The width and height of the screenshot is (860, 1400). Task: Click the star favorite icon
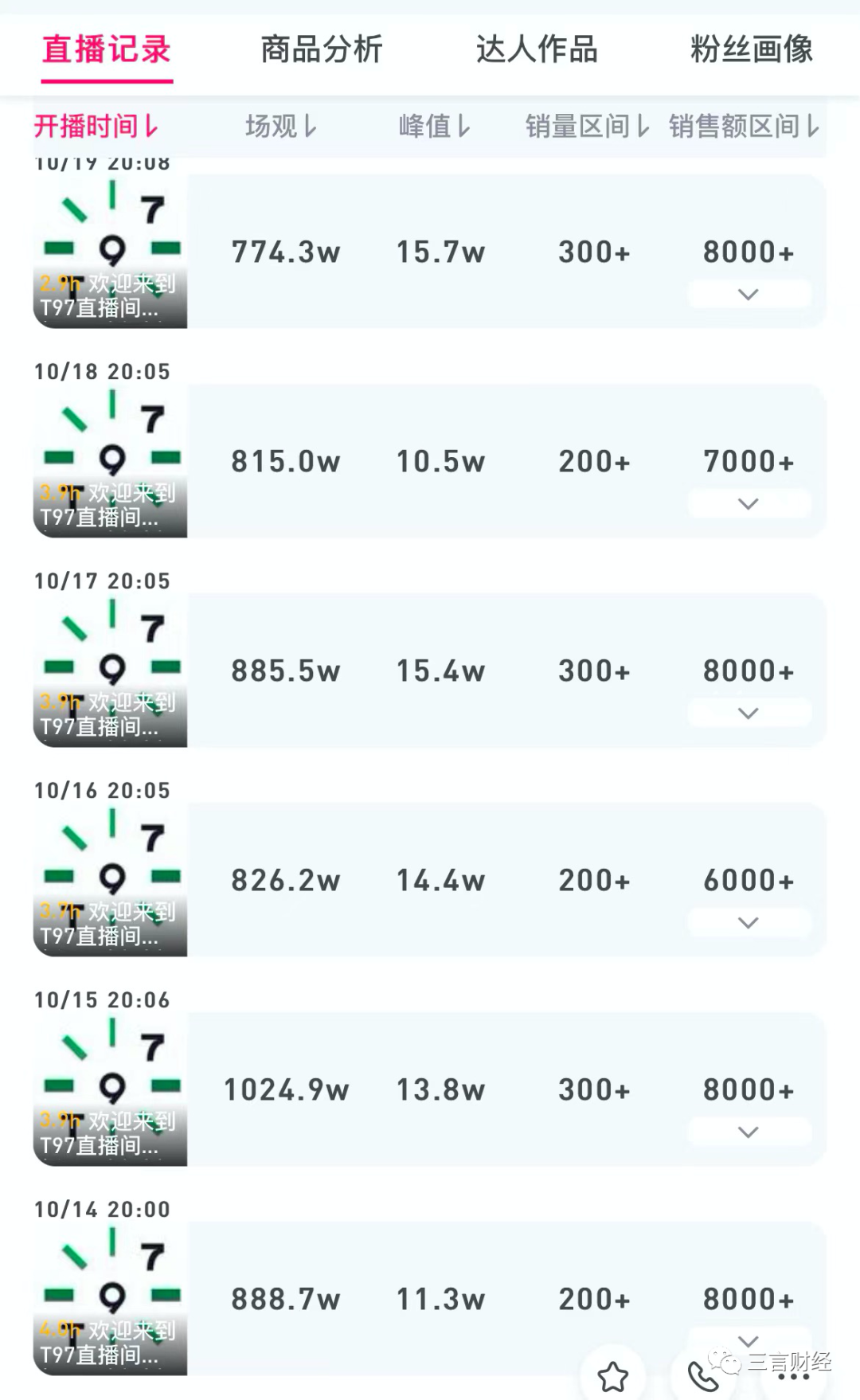pos(613,1376)
